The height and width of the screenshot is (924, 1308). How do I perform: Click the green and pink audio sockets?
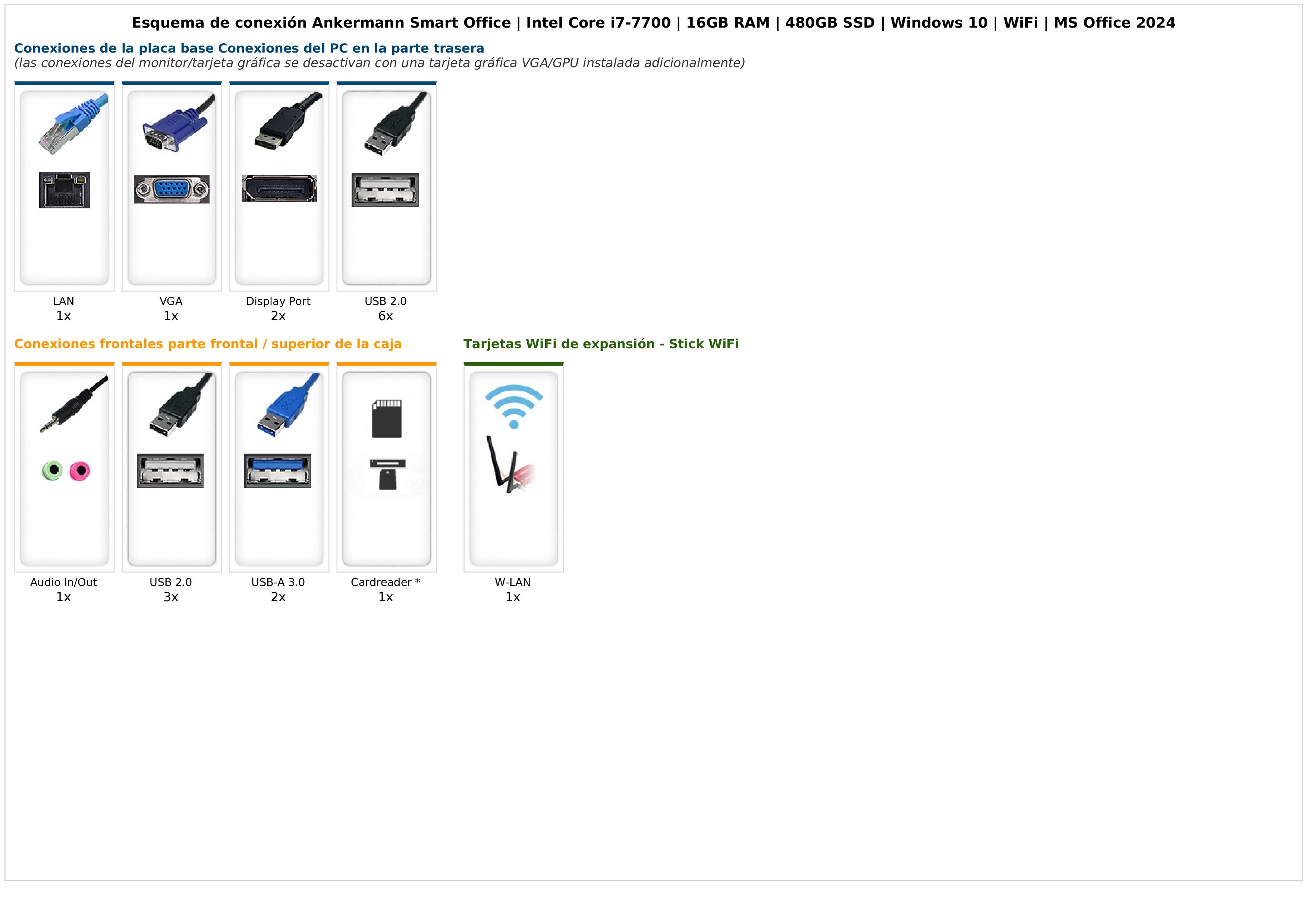coord(66,471)
